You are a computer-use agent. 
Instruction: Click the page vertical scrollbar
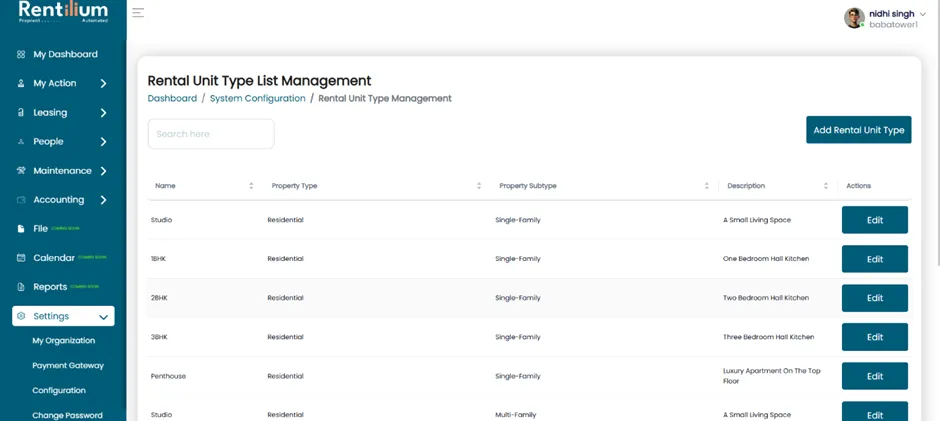point(937,132)
